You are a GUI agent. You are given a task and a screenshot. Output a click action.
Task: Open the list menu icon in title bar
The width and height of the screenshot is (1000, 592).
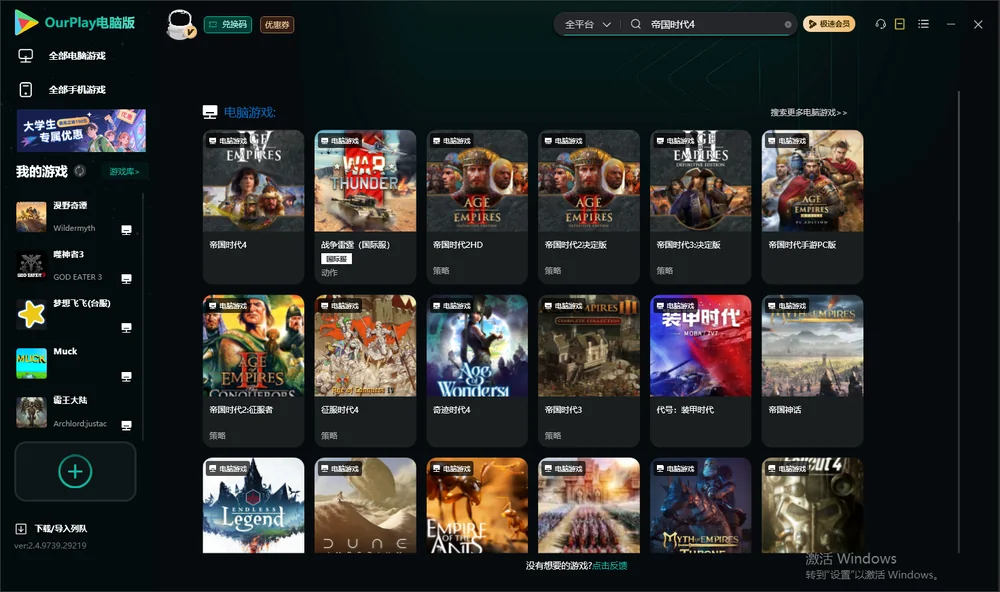tap(923, 24)
